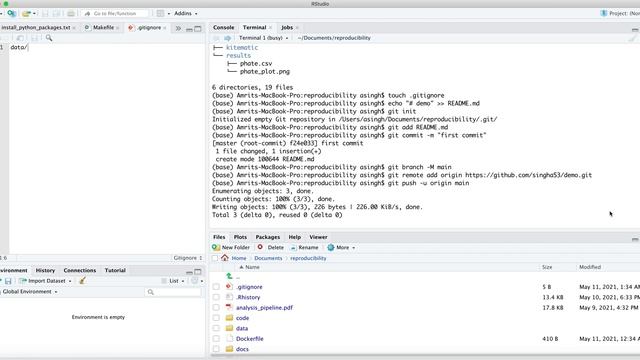
Task: Minimize the Files pane
Action: click(635, 239)
